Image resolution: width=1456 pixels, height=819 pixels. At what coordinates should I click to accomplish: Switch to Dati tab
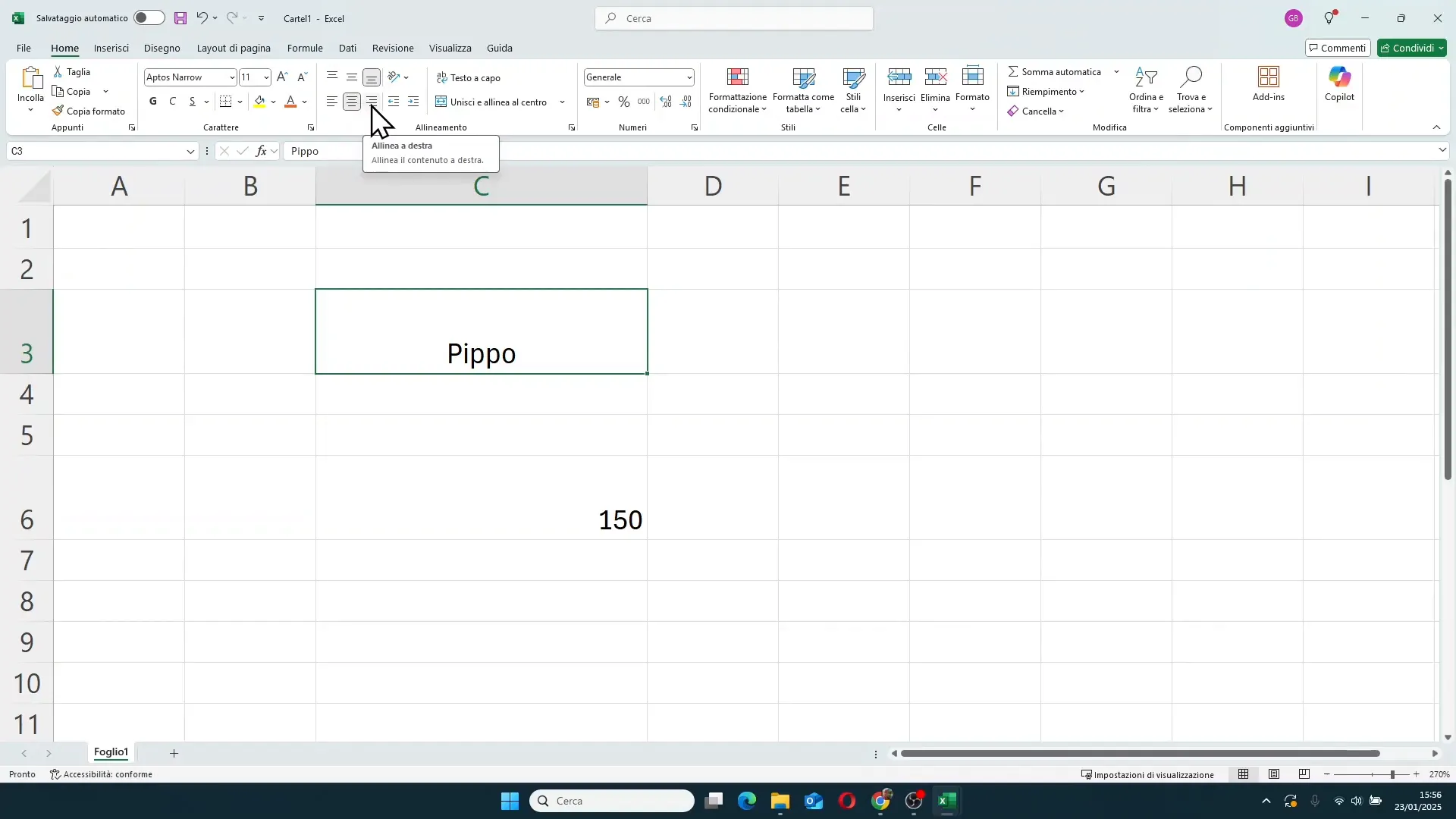pyautogui.click(x=347, y=48)
